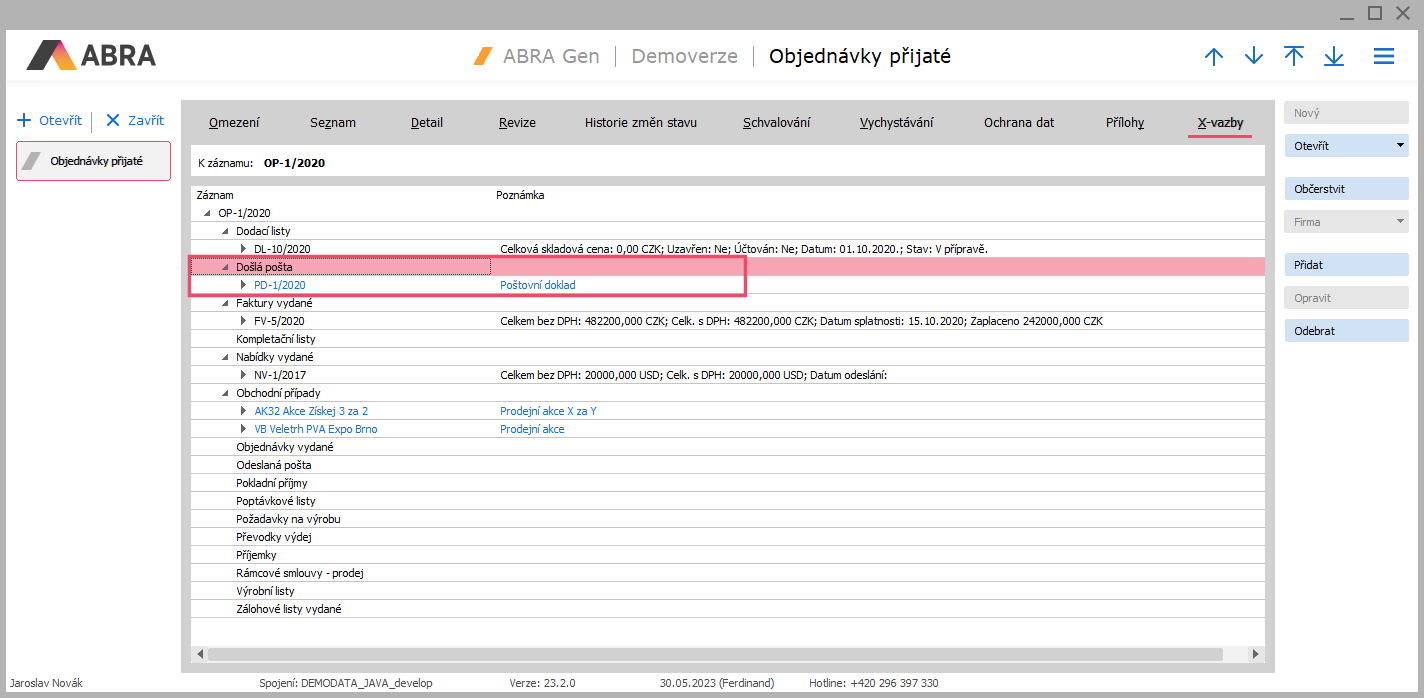Click the X Zavřít icon
Image resolution: width=1424 pixels, height=698 pixels.
[x=112, y=120]
